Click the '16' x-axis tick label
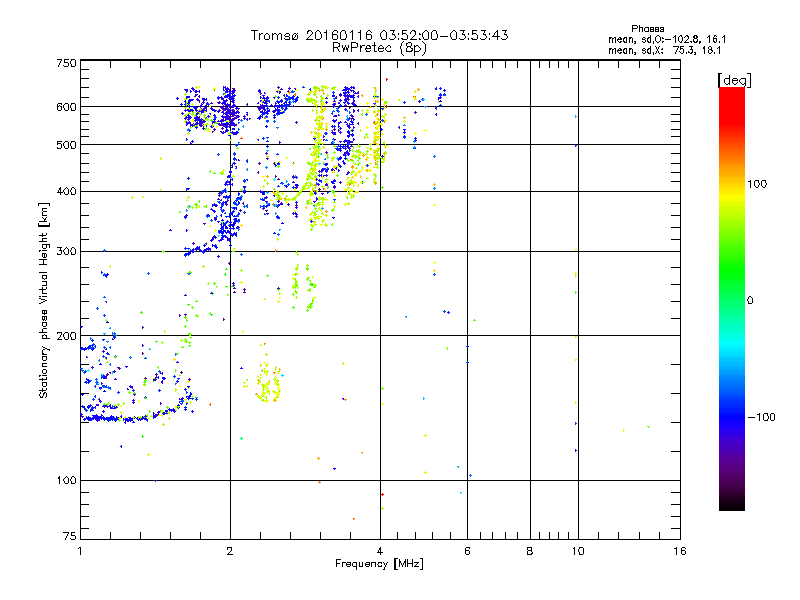 (680, 551)
